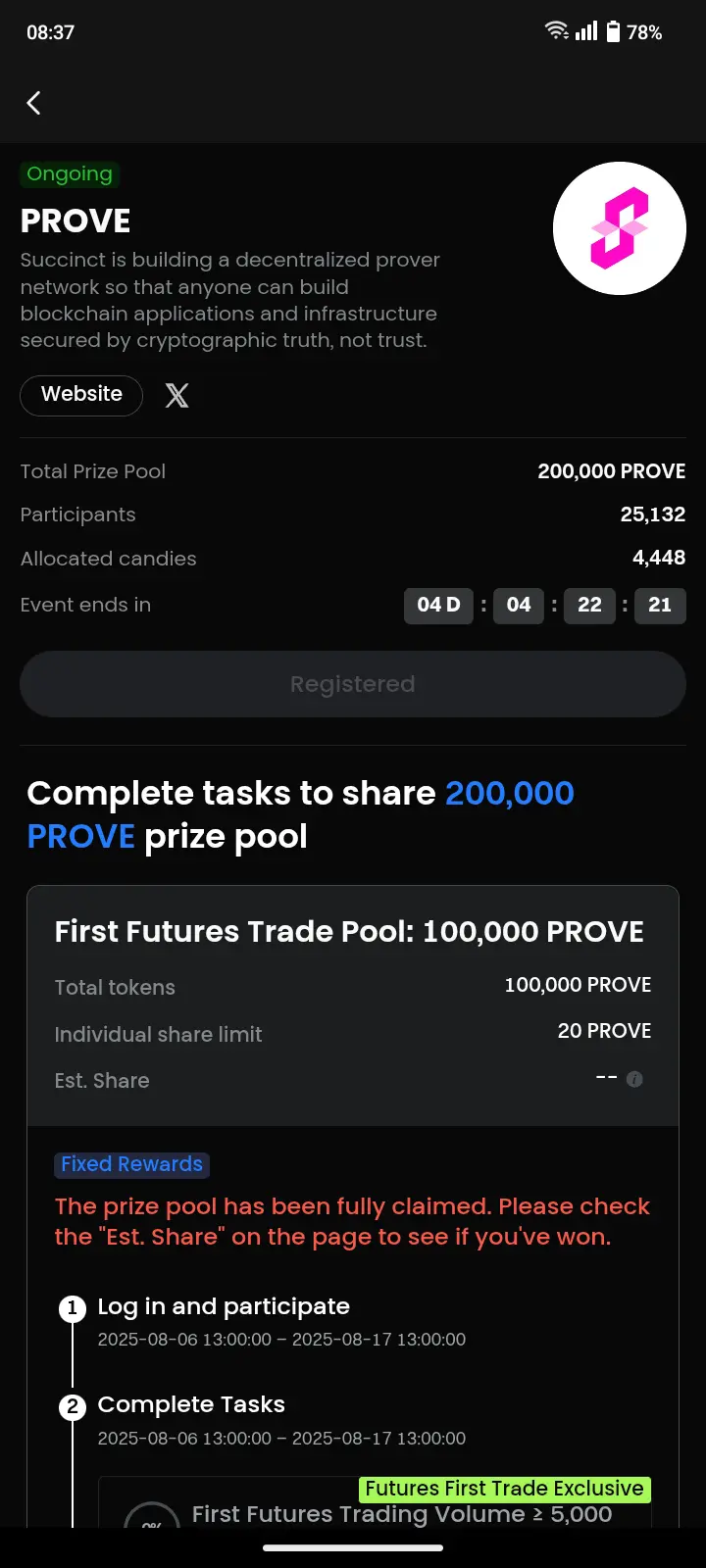This screenshot has width=706, height=1568.
Task: Tap the Futures First Trade Exclusive label
Action: tap(505, 1489)
